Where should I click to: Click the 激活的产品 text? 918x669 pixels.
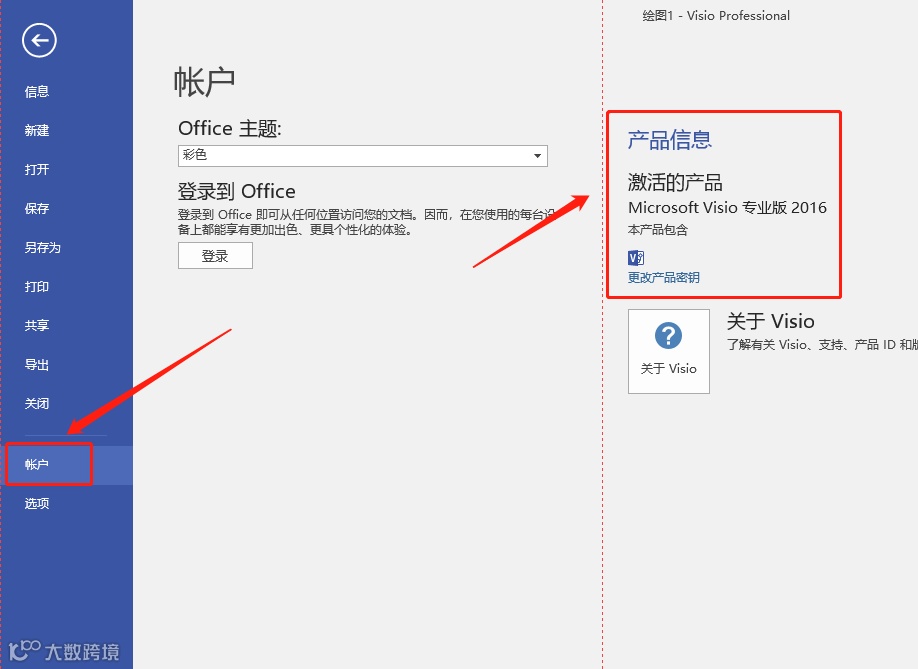[x=675, y=182]
